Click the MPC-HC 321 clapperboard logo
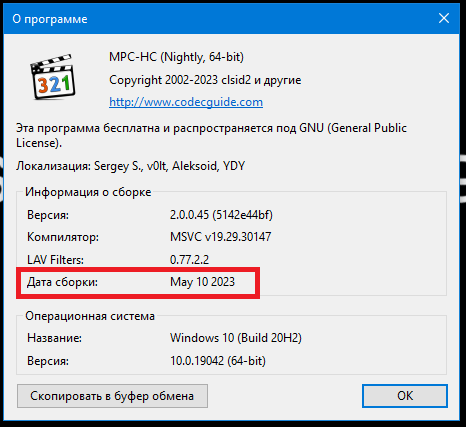466x427 pixels. [53, 77]
